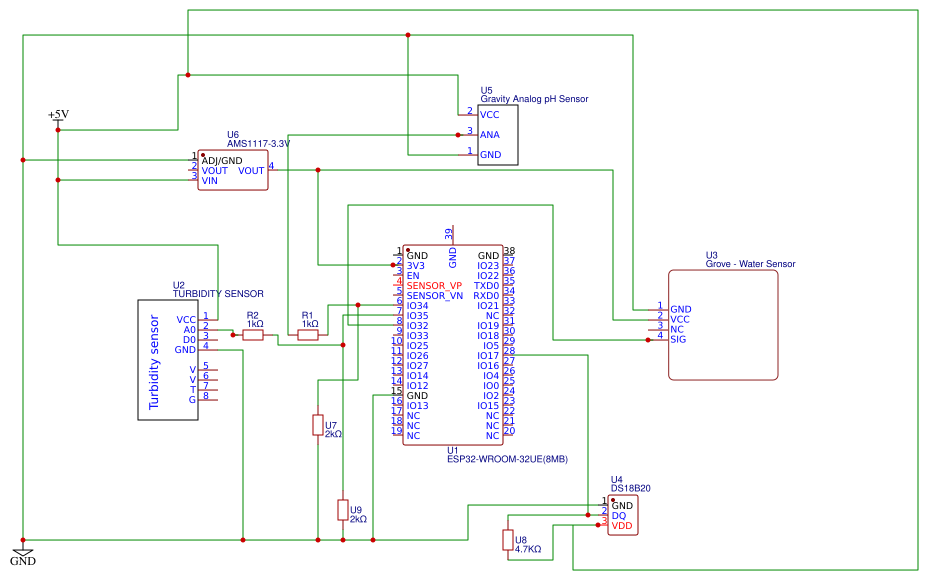Click the 'Gravity Analog pH Sensor' label
928x580 pixels.
pyautogui.click(x=534, y=99)
